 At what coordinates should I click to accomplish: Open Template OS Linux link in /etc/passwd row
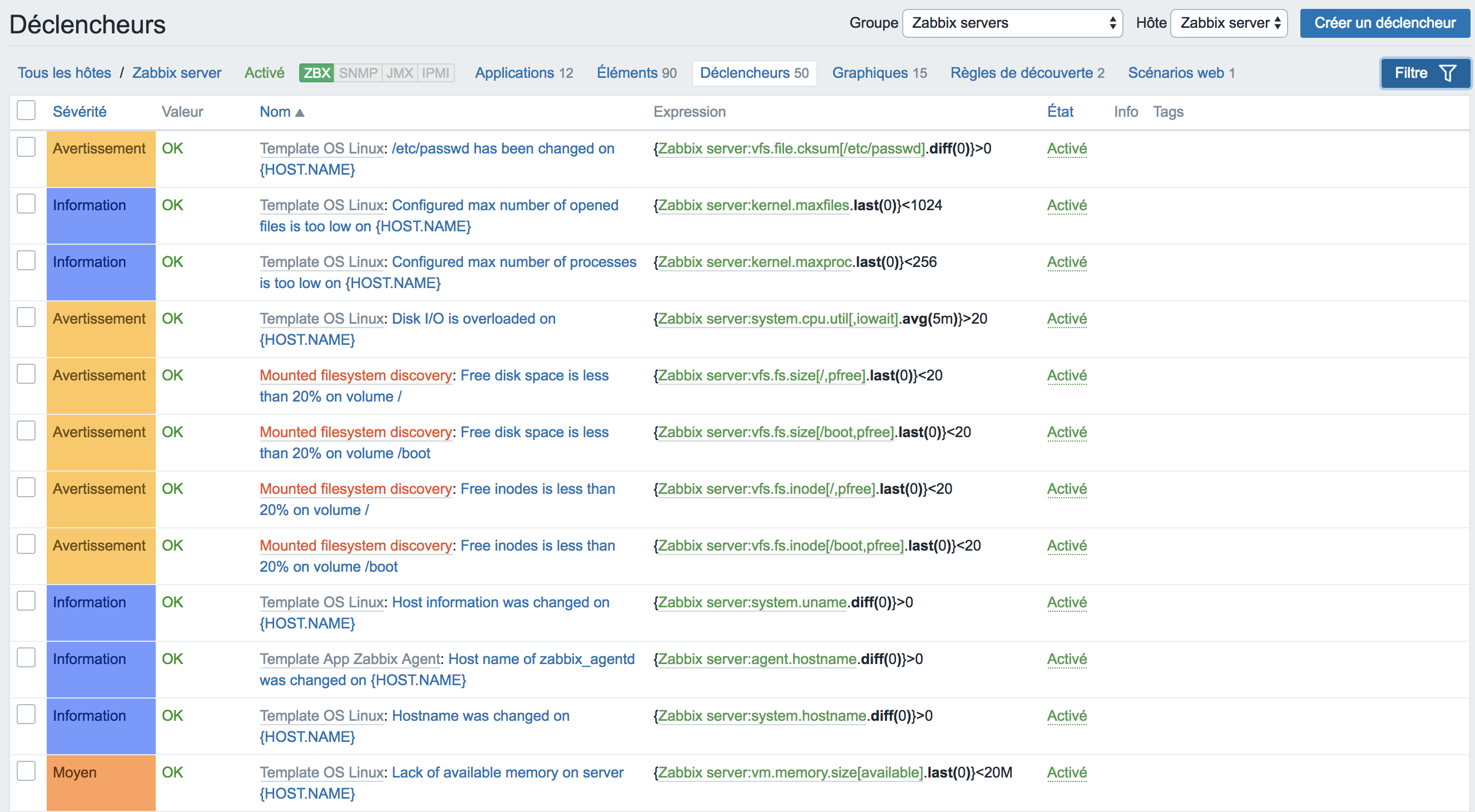click(321, 148)
